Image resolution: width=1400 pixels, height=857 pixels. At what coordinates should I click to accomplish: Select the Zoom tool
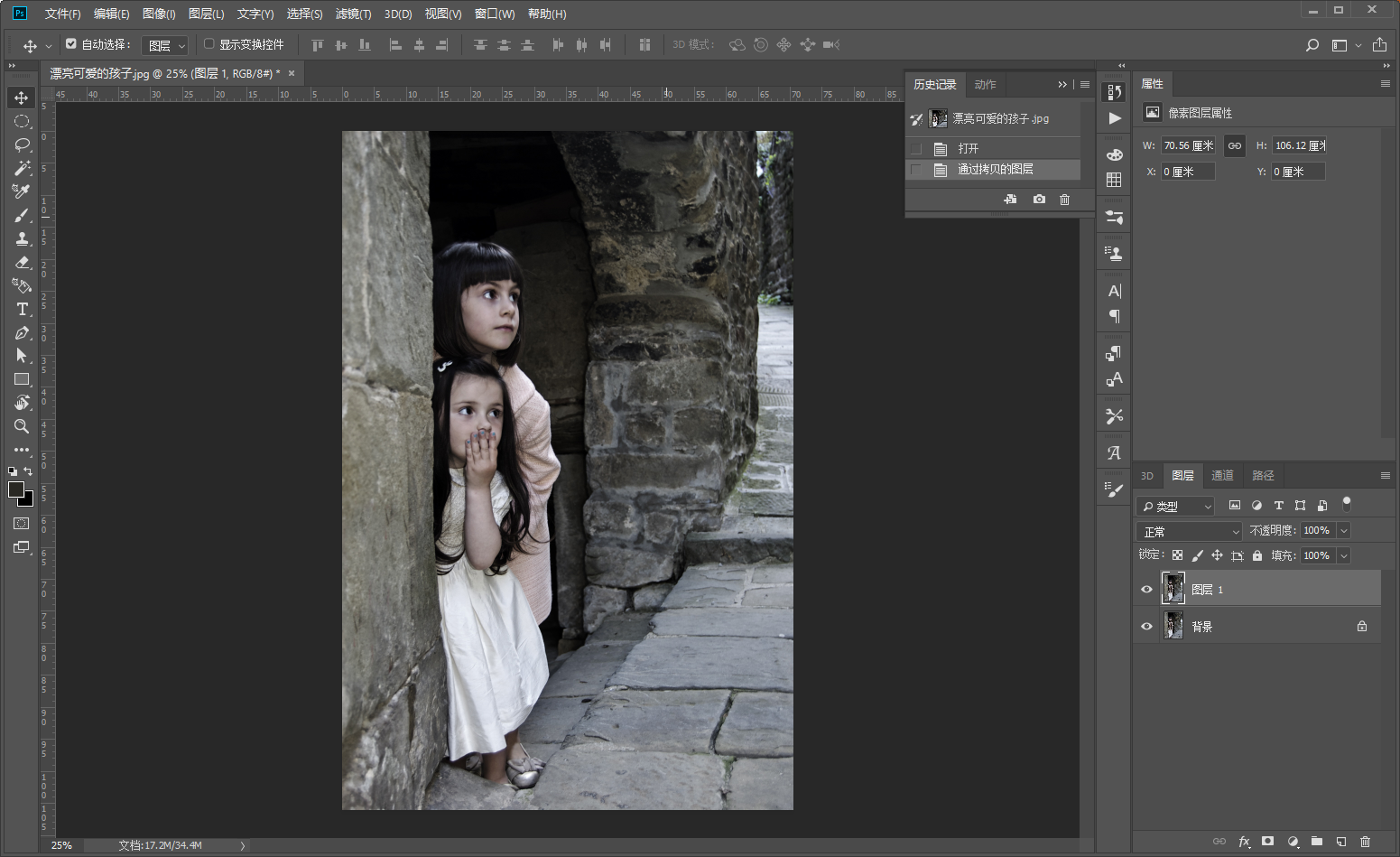[x=22, y=426]
